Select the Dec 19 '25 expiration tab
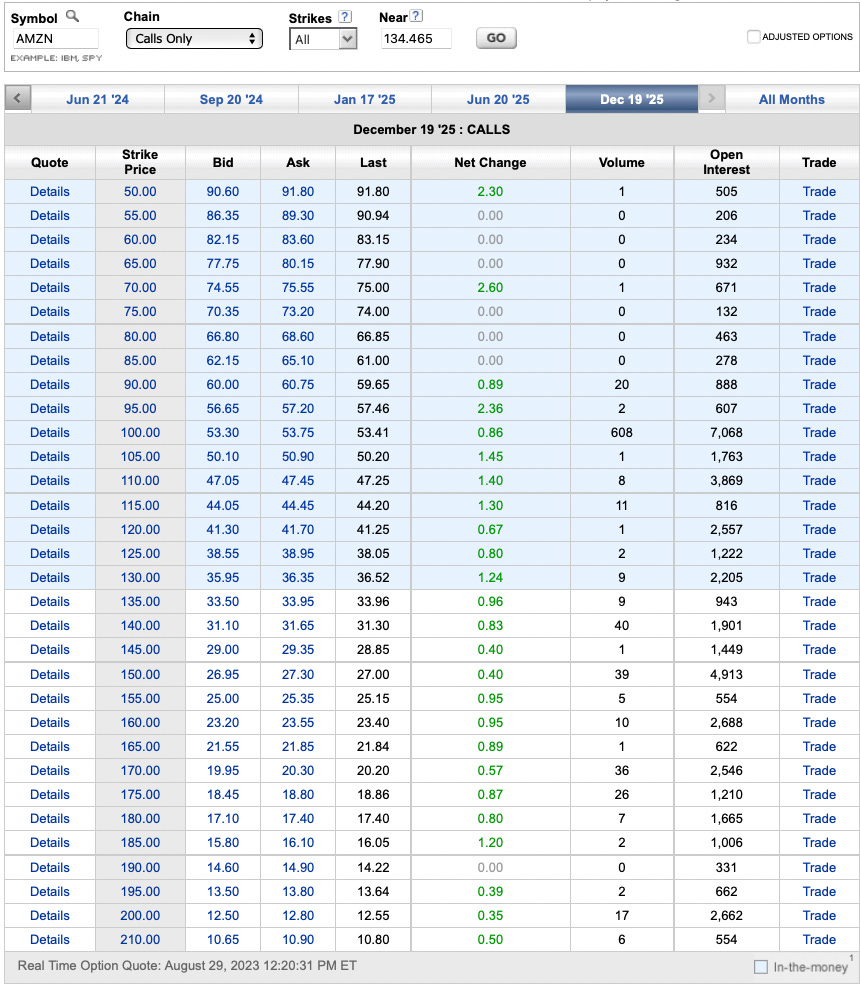 tap(631, 99)
